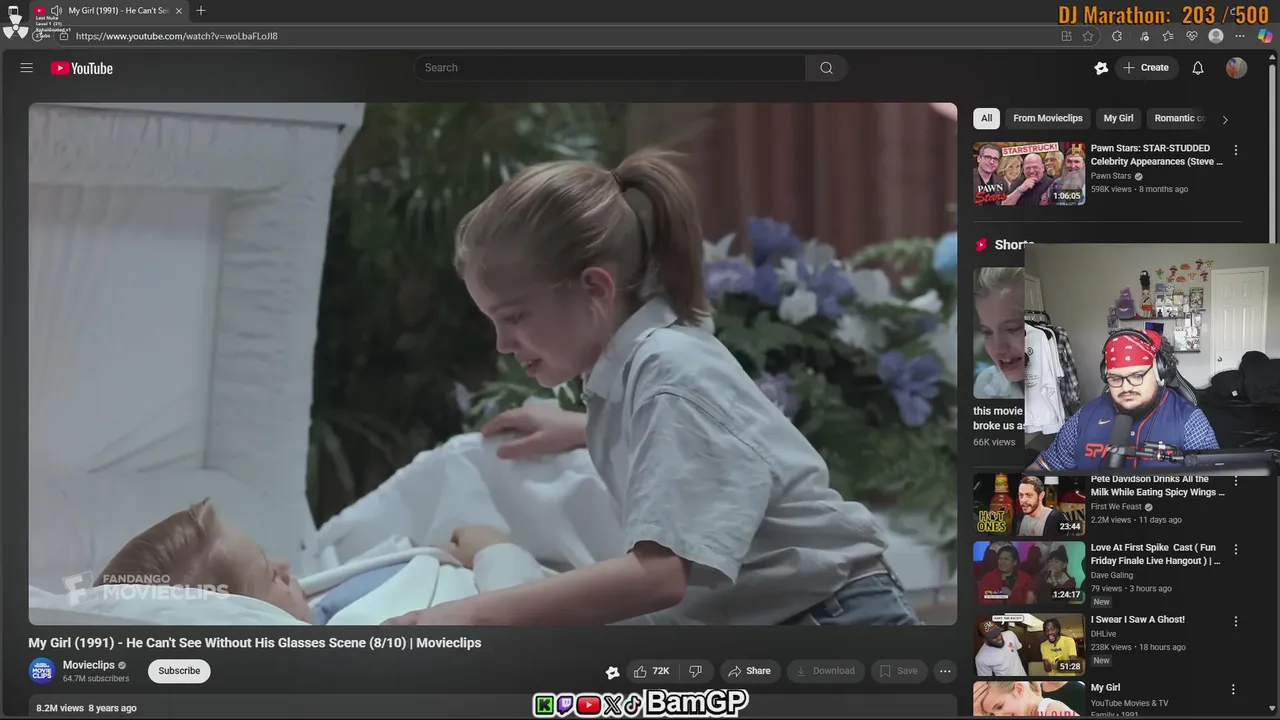
Task: Open I Swear I Saw A Ghost title
Action: (1138, 620)
